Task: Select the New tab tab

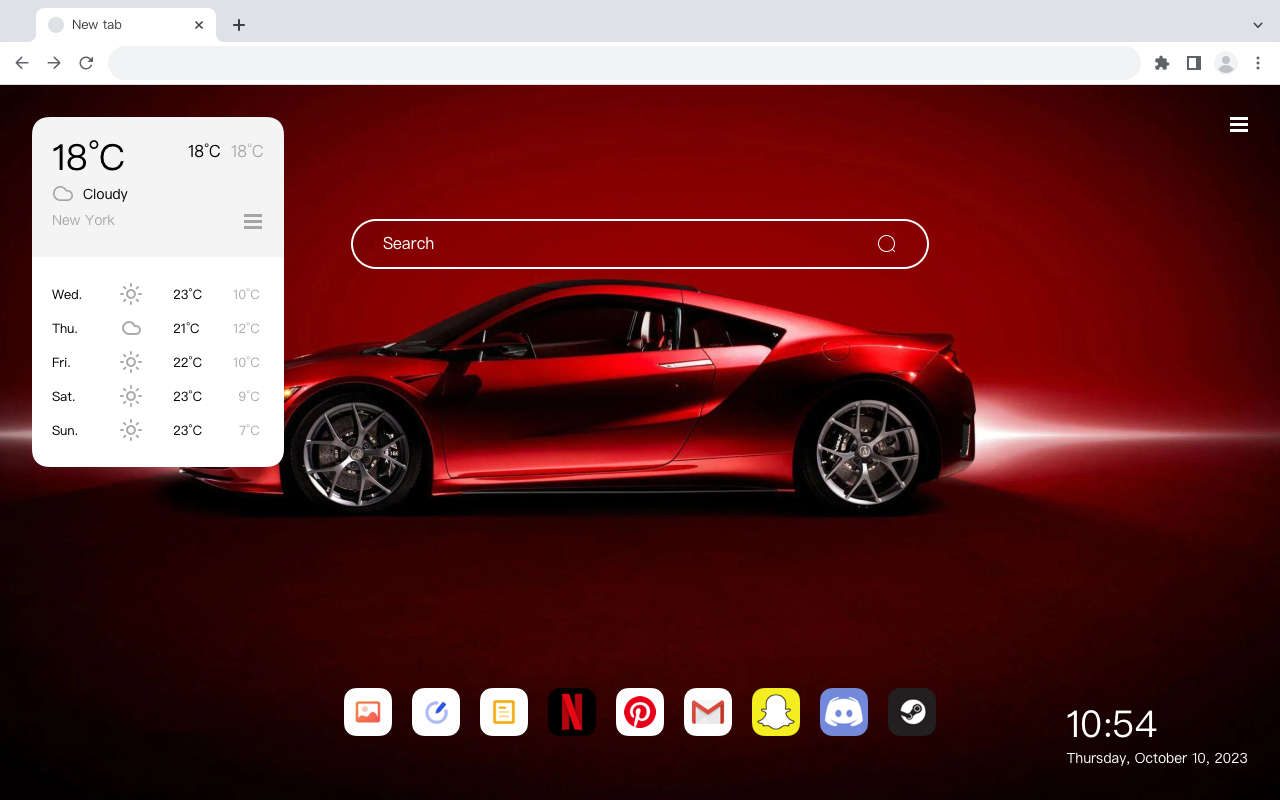Action: pos(126,25)
